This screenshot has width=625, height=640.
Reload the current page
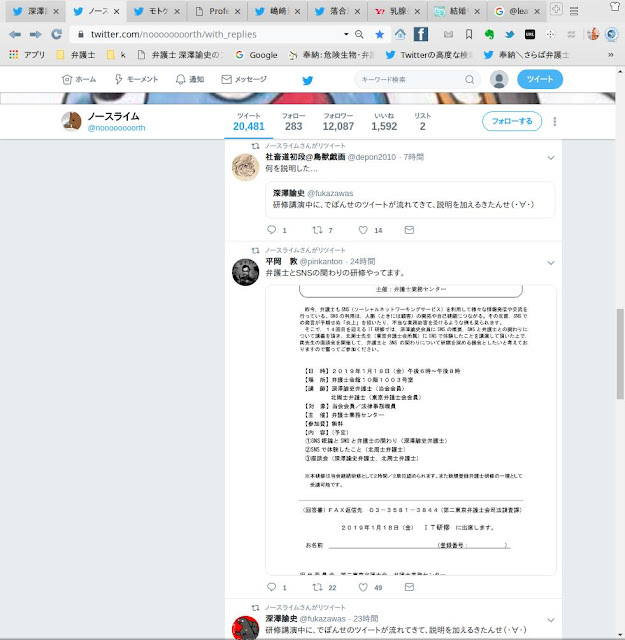tap(56, 34)
